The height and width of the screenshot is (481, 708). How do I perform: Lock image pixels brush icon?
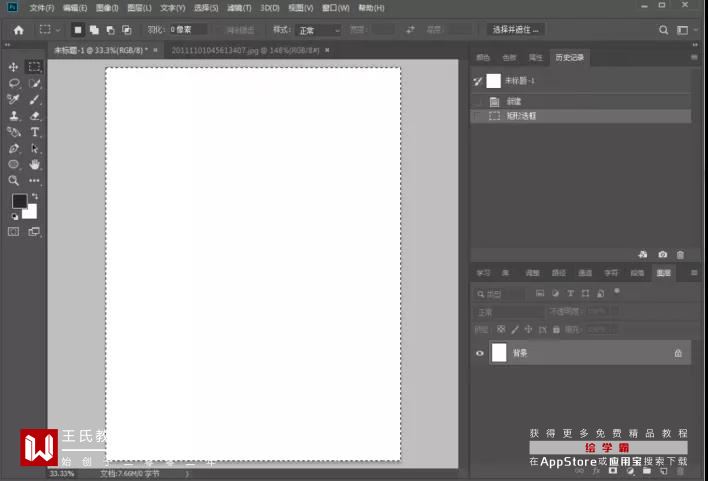515,330
